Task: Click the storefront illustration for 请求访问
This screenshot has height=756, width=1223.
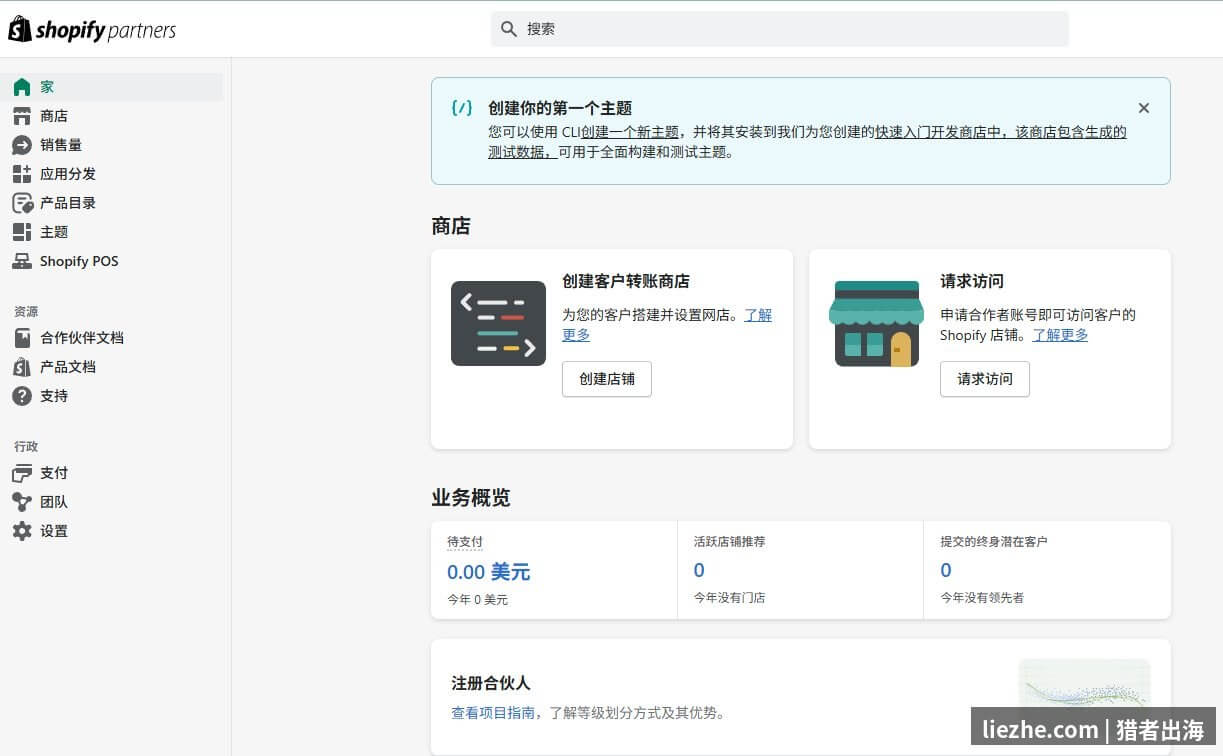Action: (876, 323)
